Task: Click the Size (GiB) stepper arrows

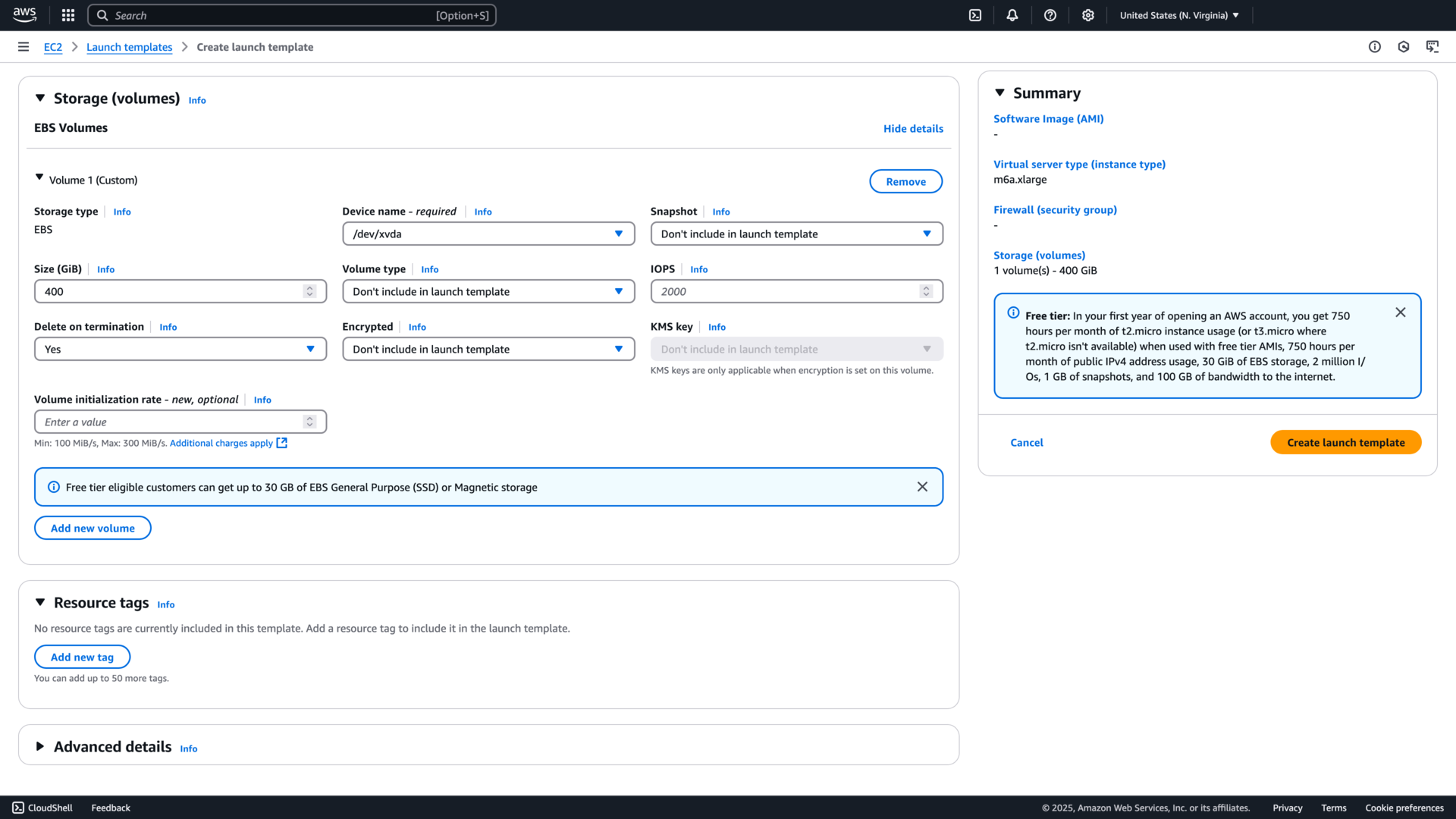Action: 309,291
